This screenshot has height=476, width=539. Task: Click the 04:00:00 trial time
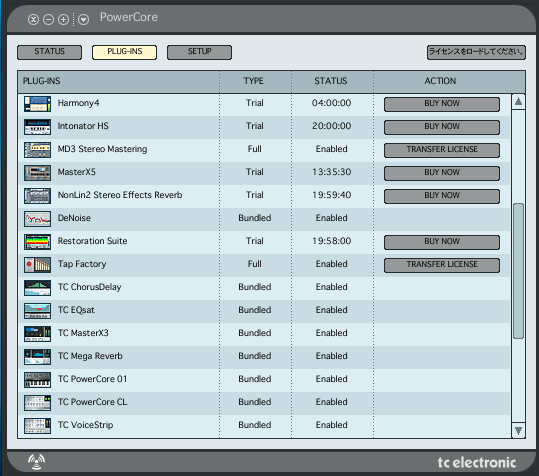tap(331, 103)
